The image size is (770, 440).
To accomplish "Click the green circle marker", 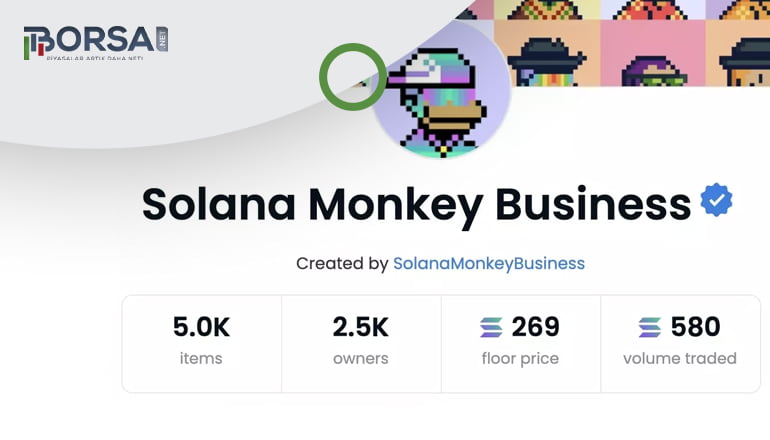I will [353, 77].
